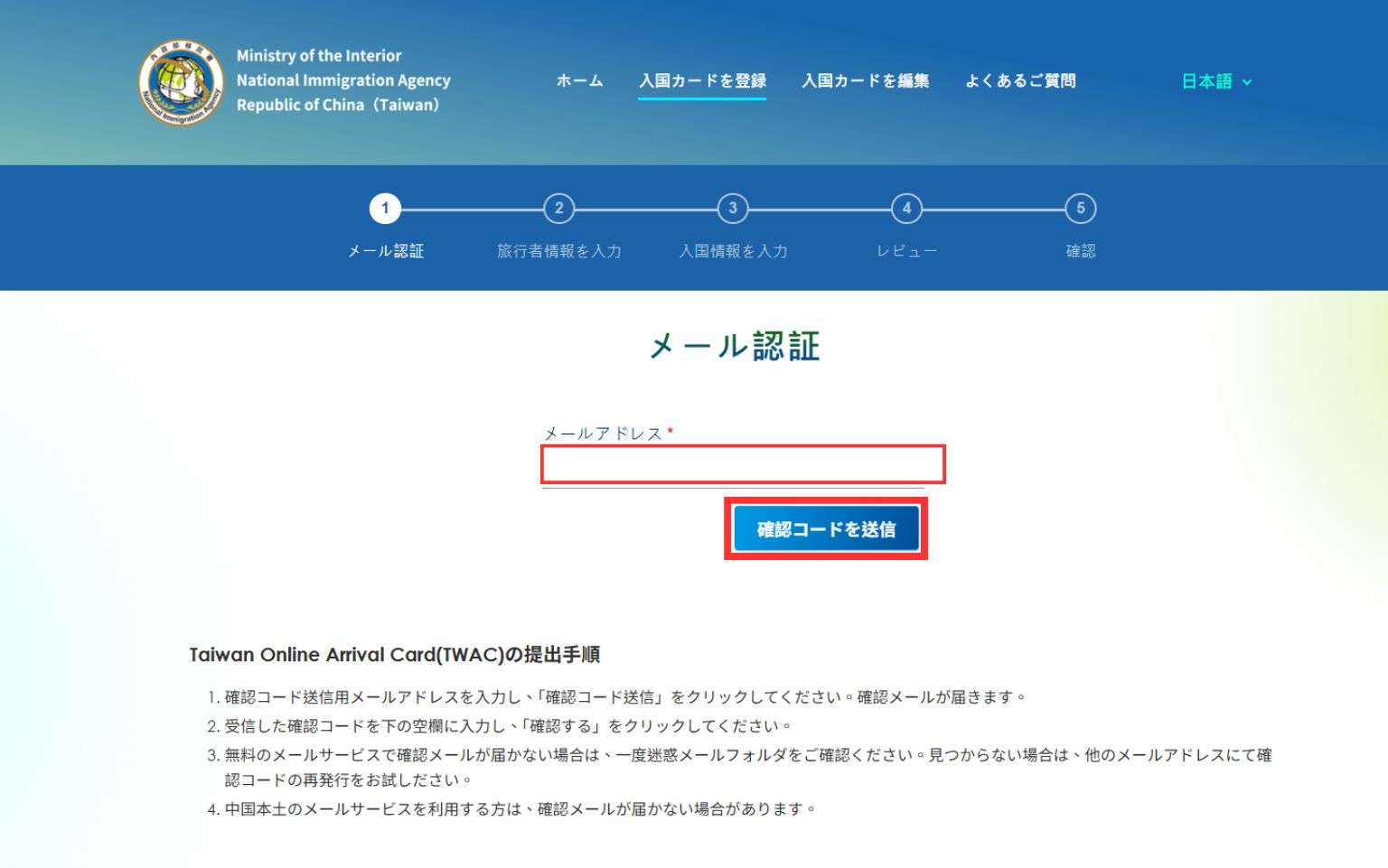
Task: Click the メールアドレス input field
Action: [743, 464]
